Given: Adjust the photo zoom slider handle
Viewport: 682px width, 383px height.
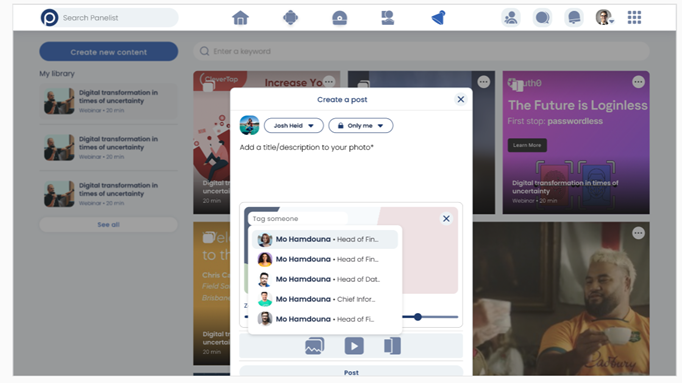Looking at the screenshot, I should 418,317.
